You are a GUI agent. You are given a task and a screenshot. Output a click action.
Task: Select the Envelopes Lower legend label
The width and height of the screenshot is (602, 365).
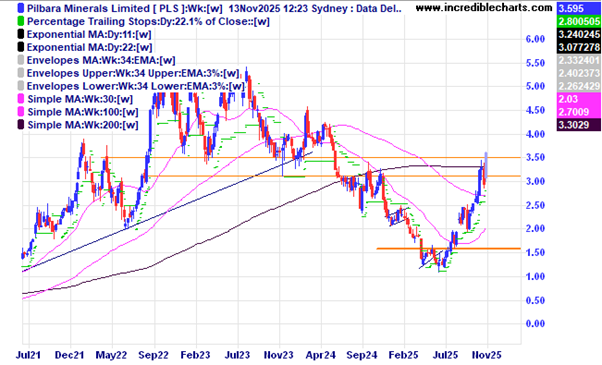136,86
